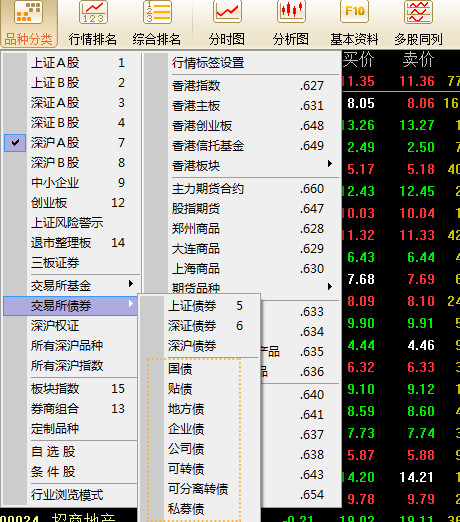Click the 8.05 buy price cell
The height and width of the screenshot is (522, 460).
coord(361,103)
